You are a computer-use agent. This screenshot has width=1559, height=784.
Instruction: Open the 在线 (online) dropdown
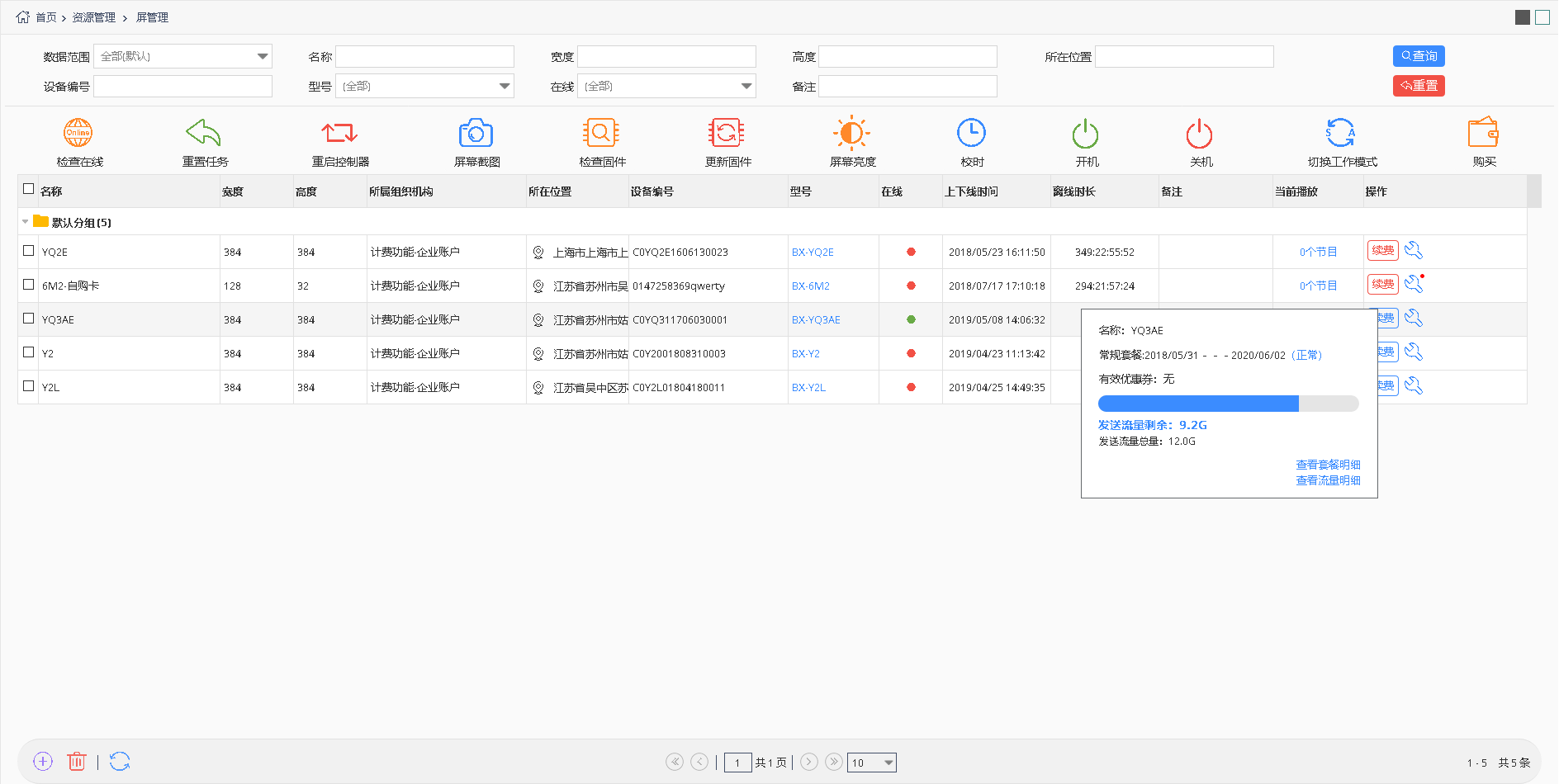(x=666, y=86)
